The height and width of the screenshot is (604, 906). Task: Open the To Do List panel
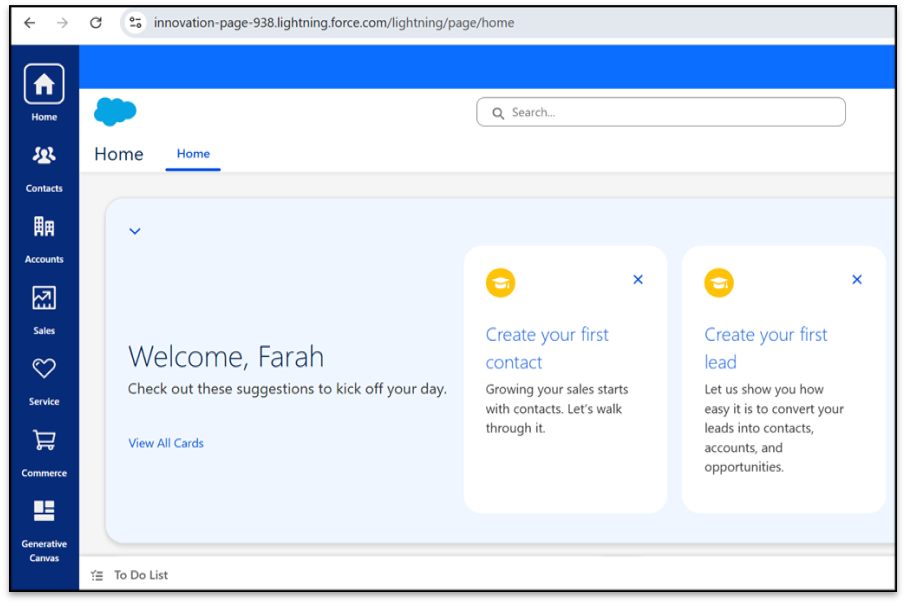[140, 575]
